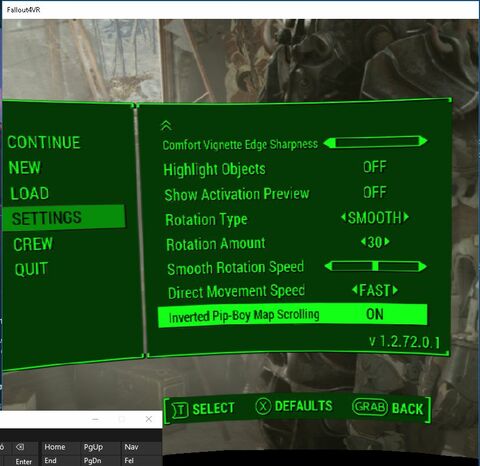
Task: Click the Comfort Vignette Edge Sharpness label
Action: (x=240, y=145)
